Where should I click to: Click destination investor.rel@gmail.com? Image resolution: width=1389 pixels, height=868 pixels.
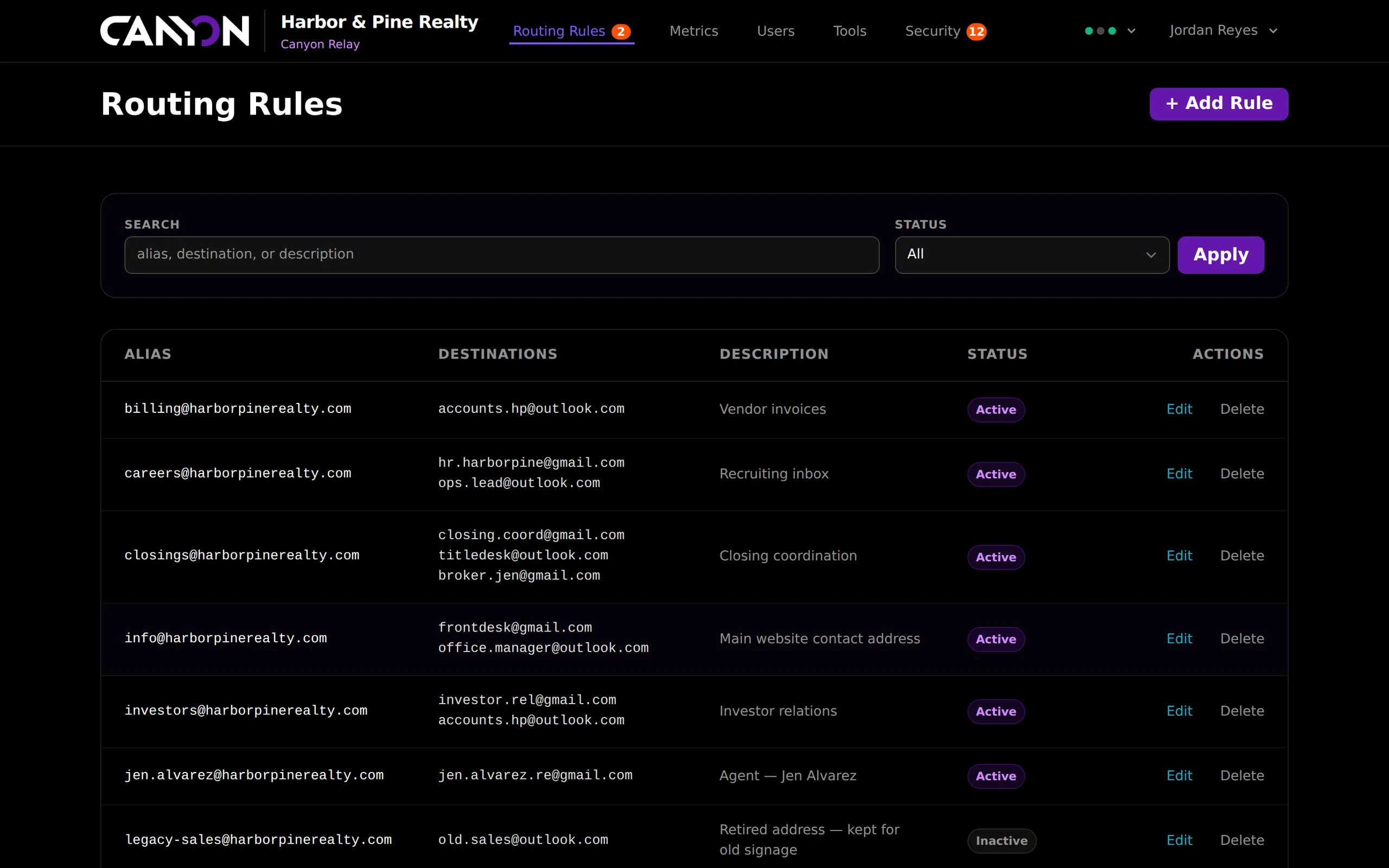pyautogui.click(x=527, y=700)
